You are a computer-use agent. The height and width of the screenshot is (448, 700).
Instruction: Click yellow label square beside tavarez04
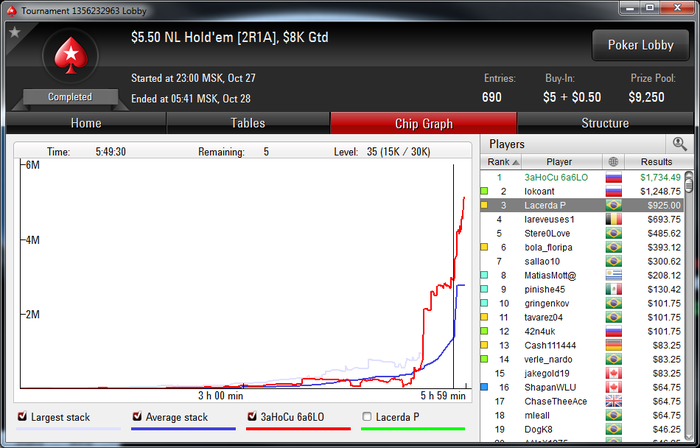[x=484, y=317]
